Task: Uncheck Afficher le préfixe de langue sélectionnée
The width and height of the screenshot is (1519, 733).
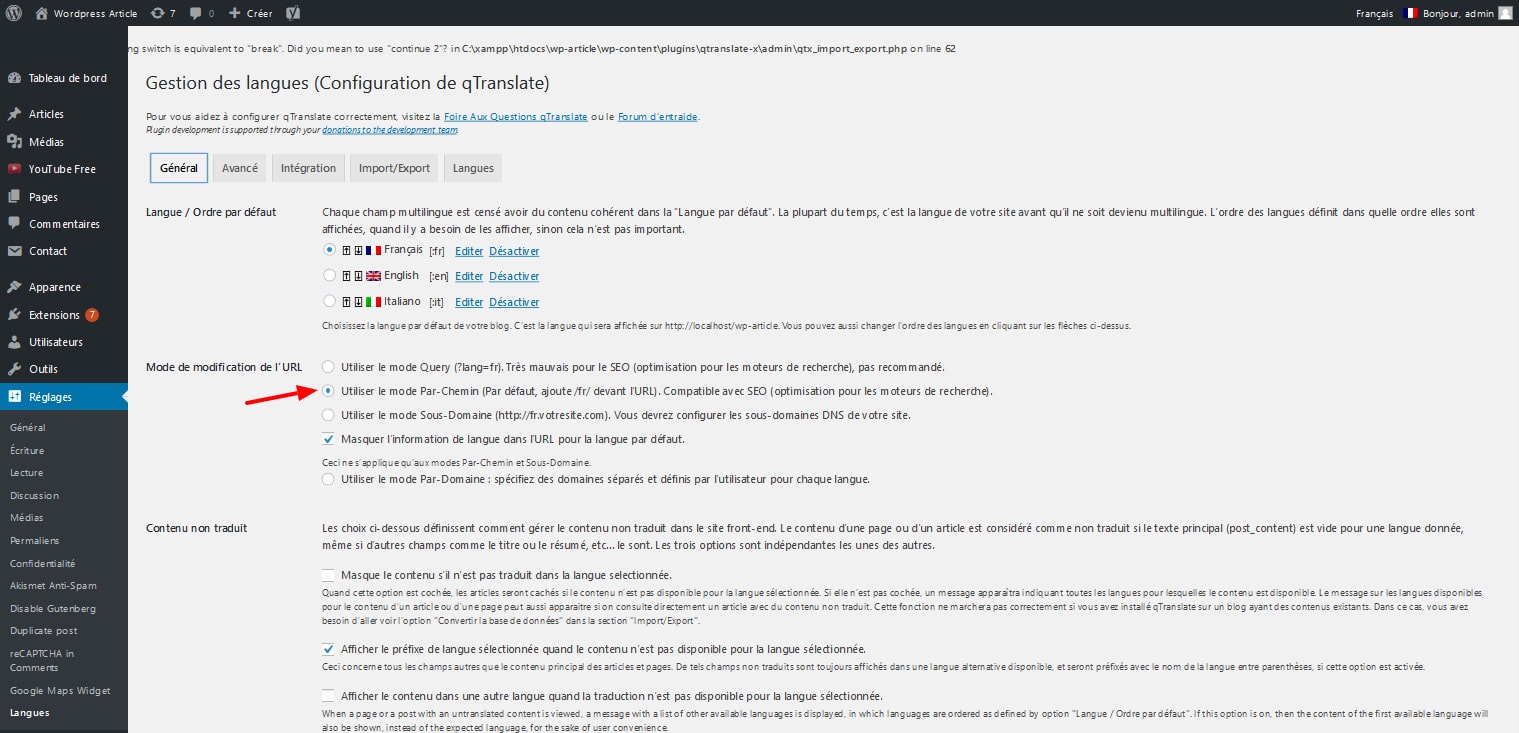Action: coord(329,649)
